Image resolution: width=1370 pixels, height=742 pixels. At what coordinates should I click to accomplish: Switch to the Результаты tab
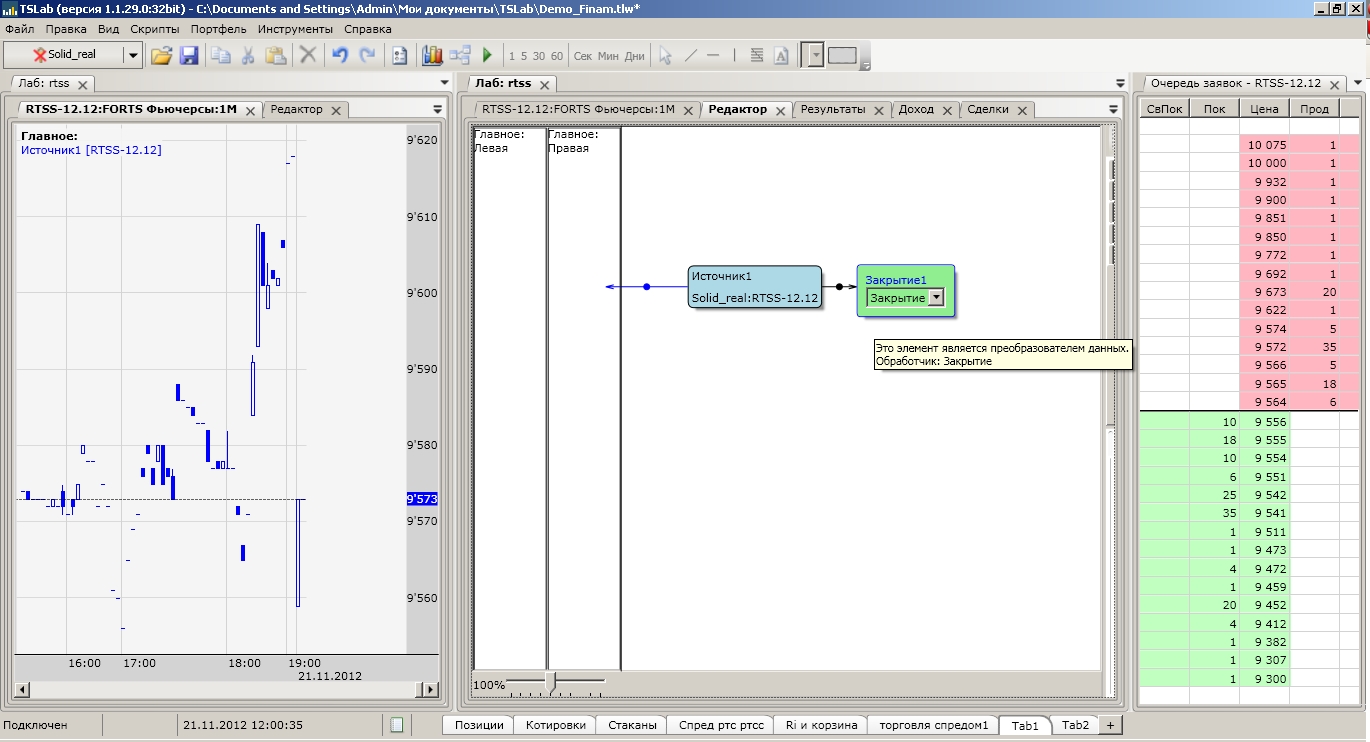(833, 110)
